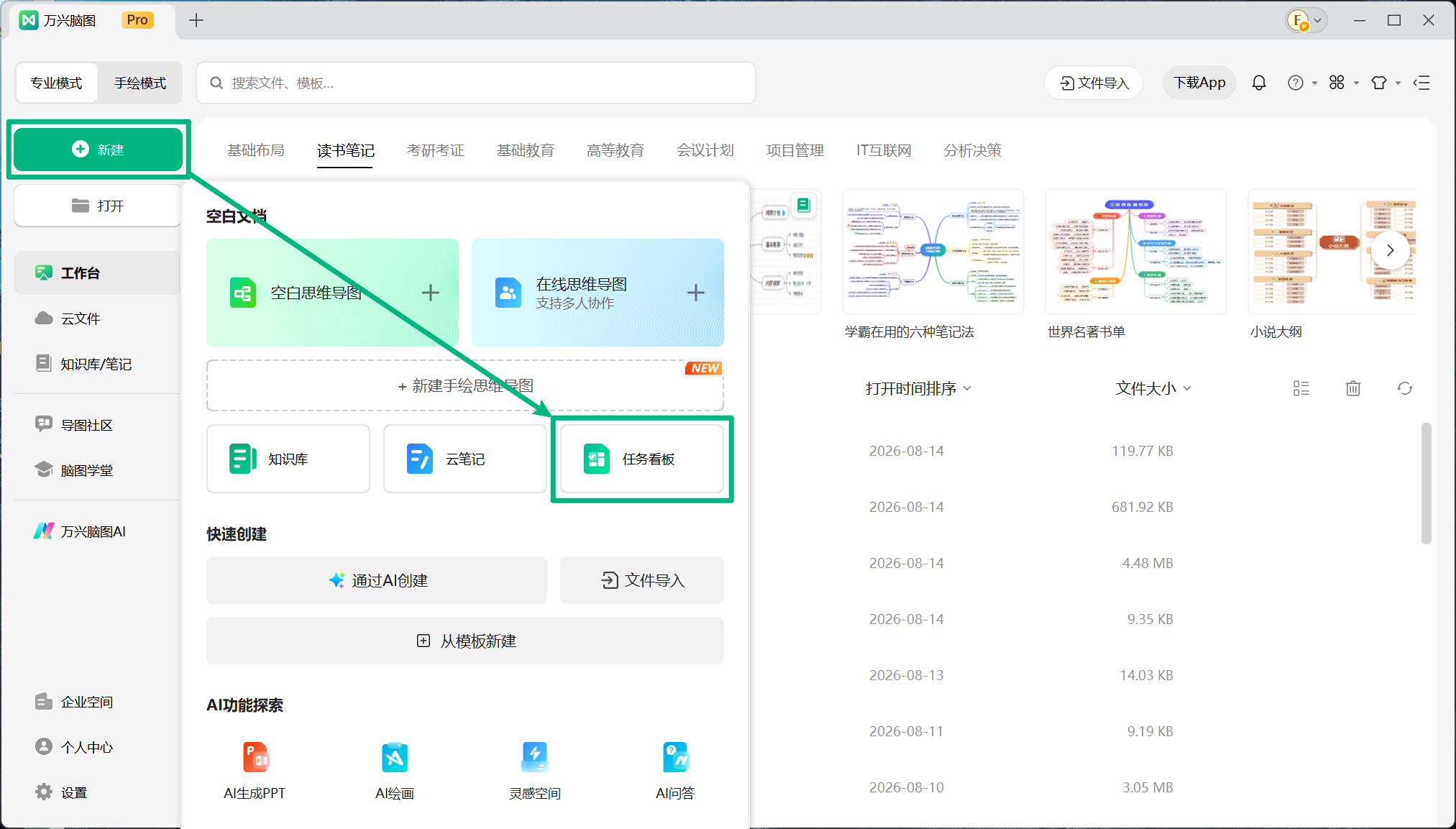The width and height of the screenshot is (1456, 829).
Task: Open the recycle bin trash icon
Action: (1353, 388)
